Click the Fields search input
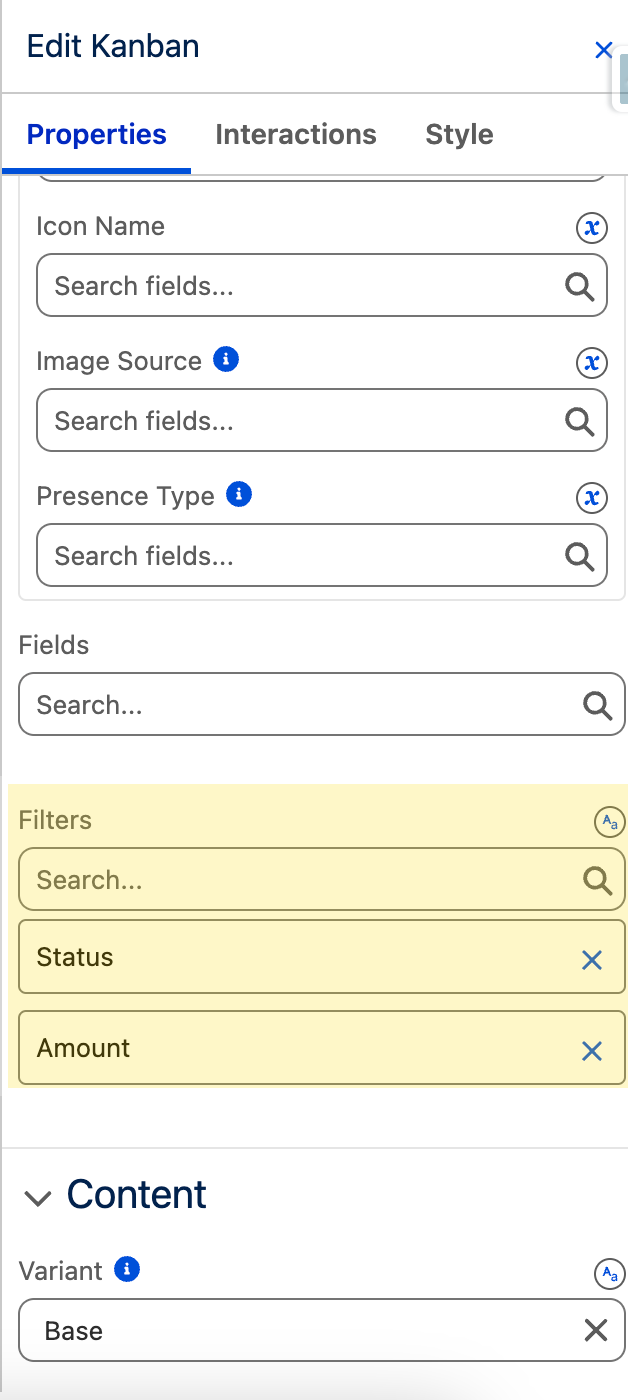Screen dimensions: 628x1400 click(x=300, y=705)
